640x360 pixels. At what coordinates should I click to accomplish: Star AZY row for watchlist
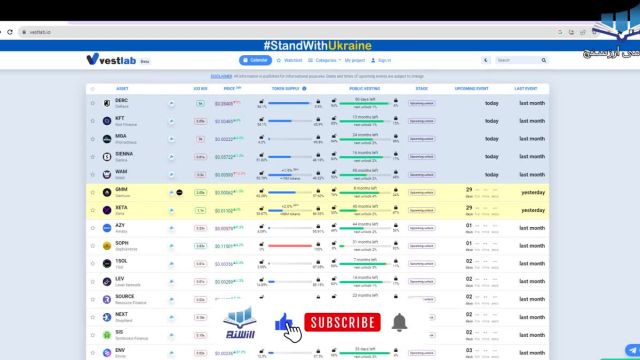coord(93,228)
